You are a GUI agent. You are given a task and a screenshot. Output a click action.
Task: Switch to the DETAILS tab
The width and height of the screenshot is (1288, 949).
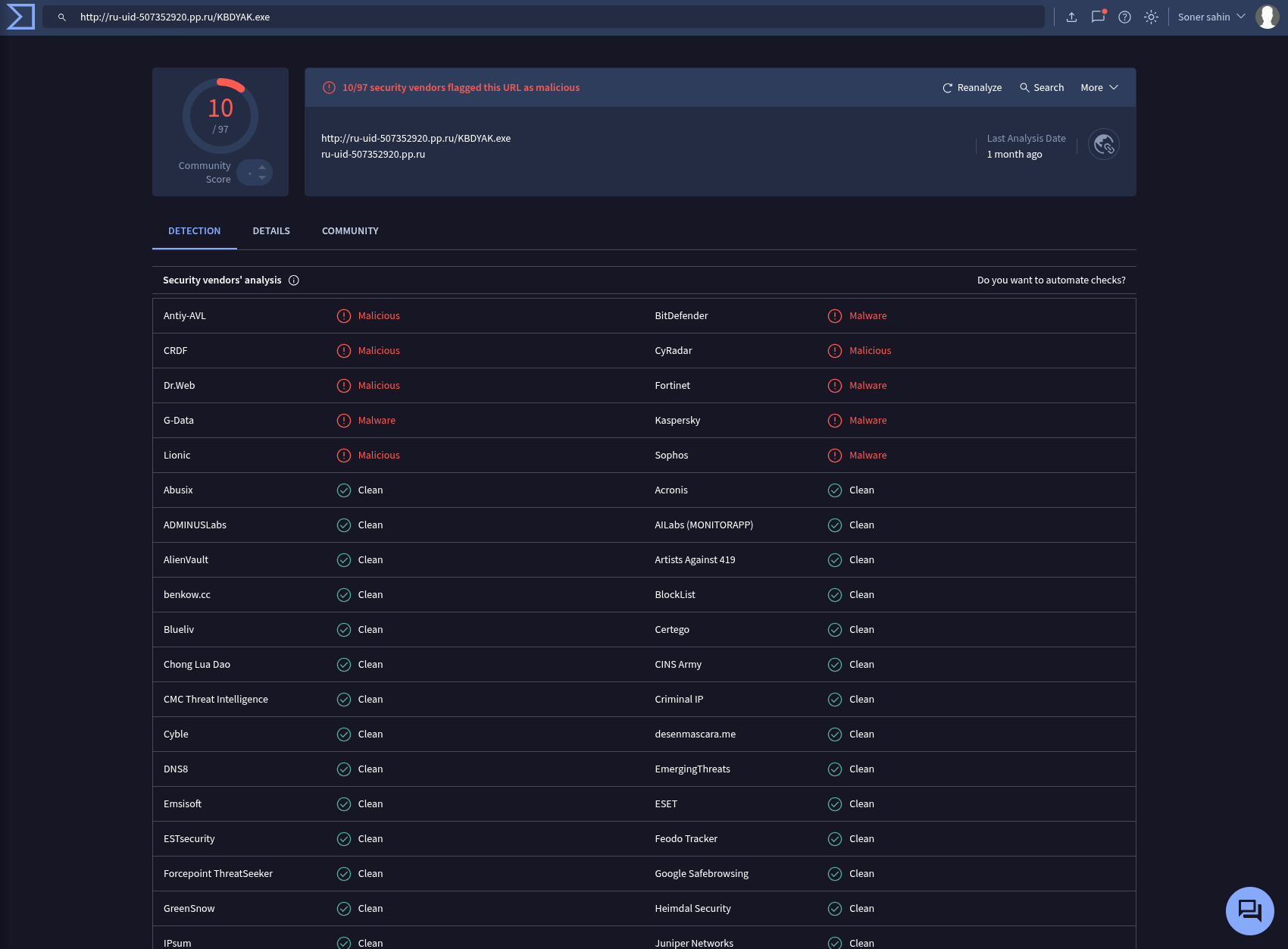(271, 230)
